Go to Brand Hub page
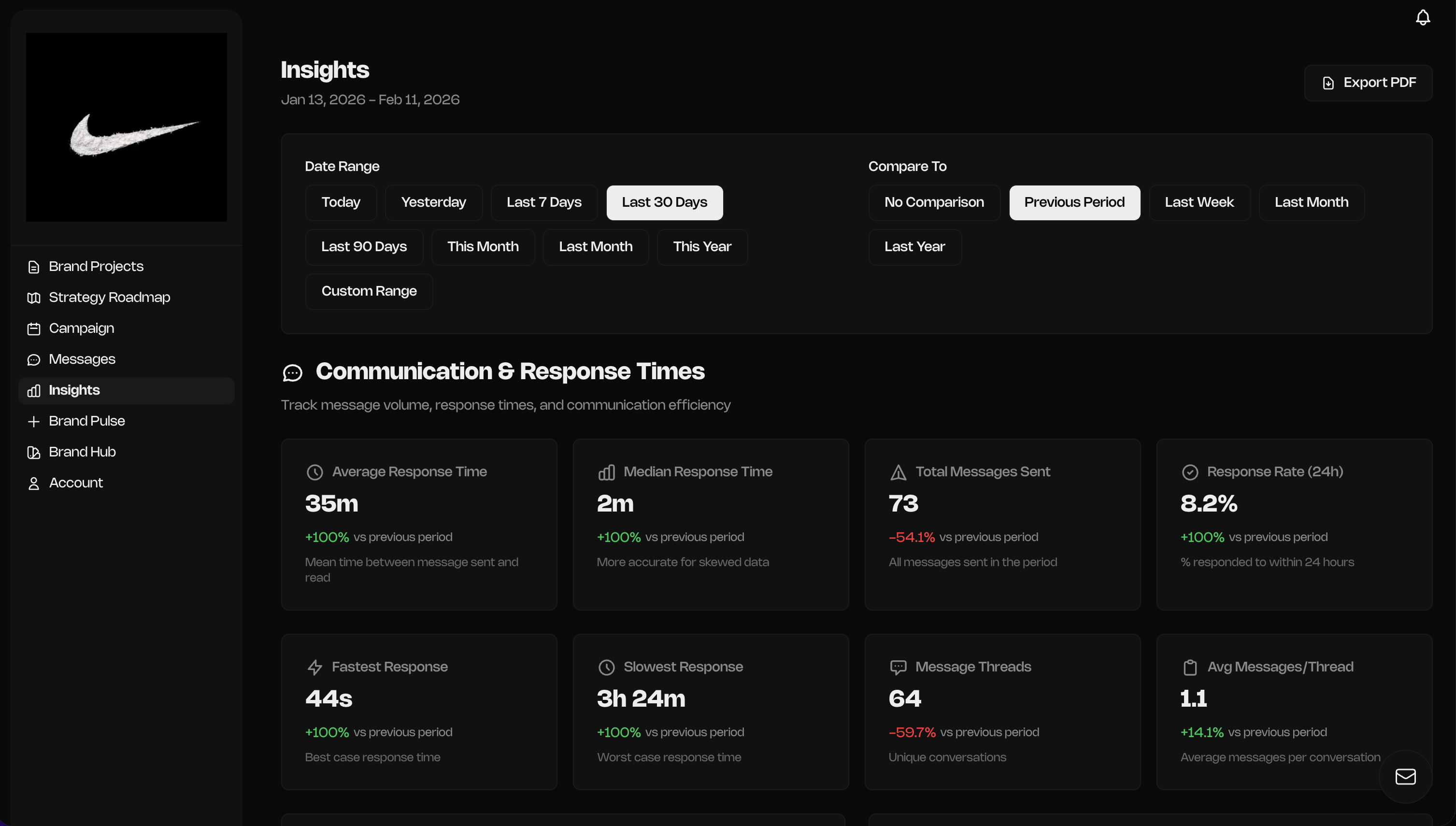 (x=82, y=452)
